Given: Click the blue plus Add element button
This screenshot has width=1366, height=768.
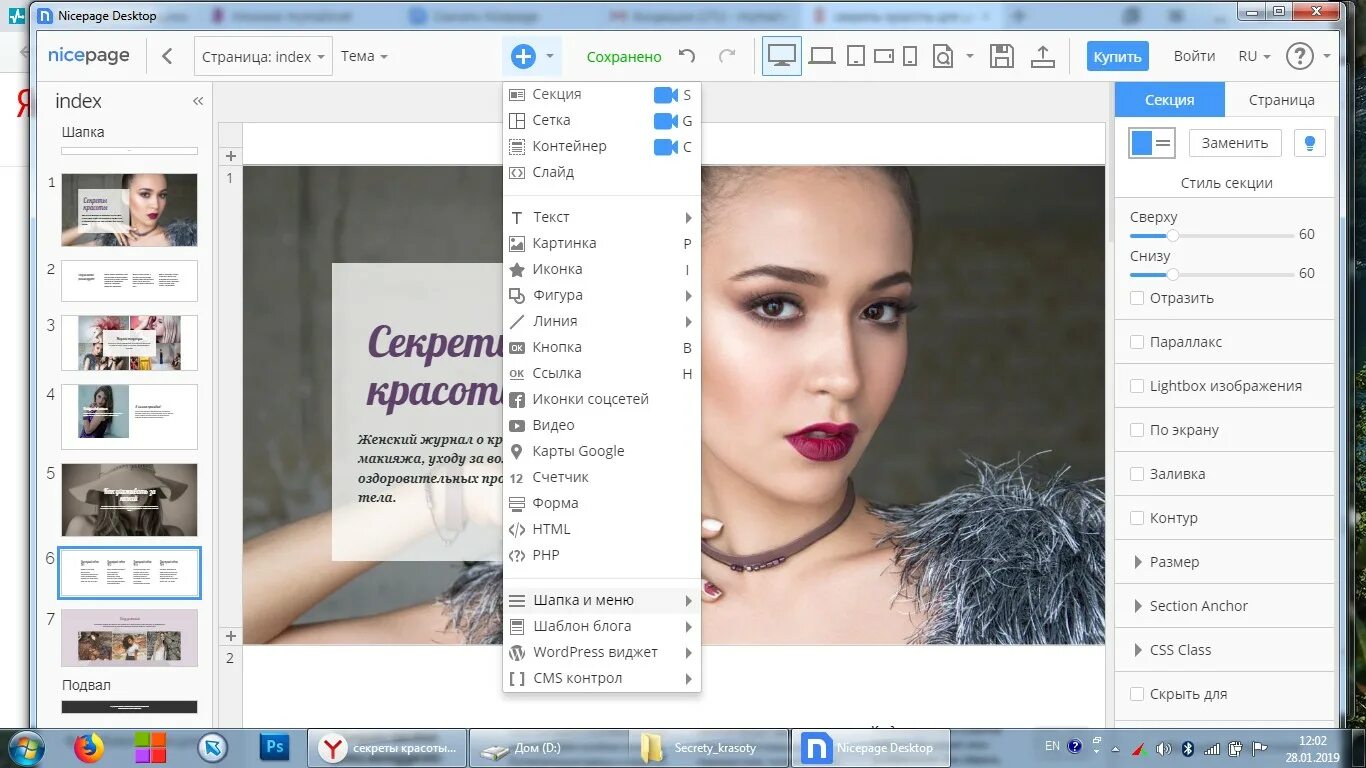Looking at the screenshot, I should tap(523, 57).
